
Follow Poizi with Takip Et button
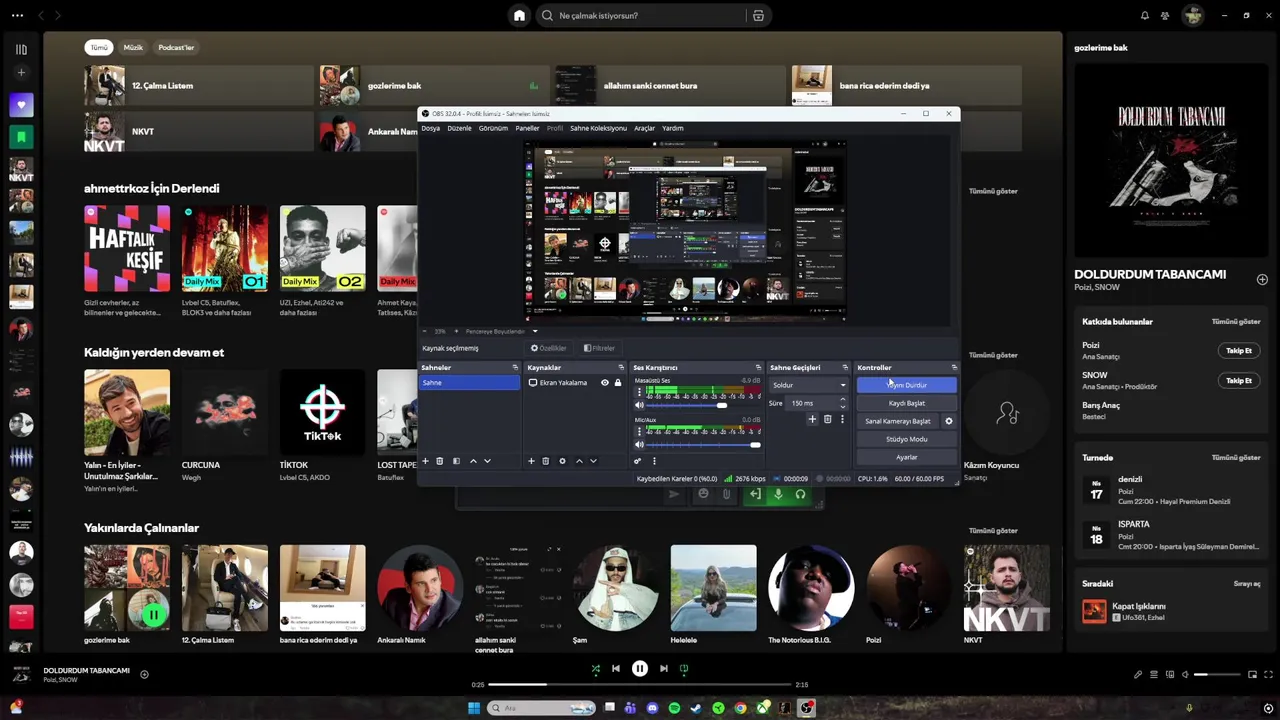(1239, 351)
